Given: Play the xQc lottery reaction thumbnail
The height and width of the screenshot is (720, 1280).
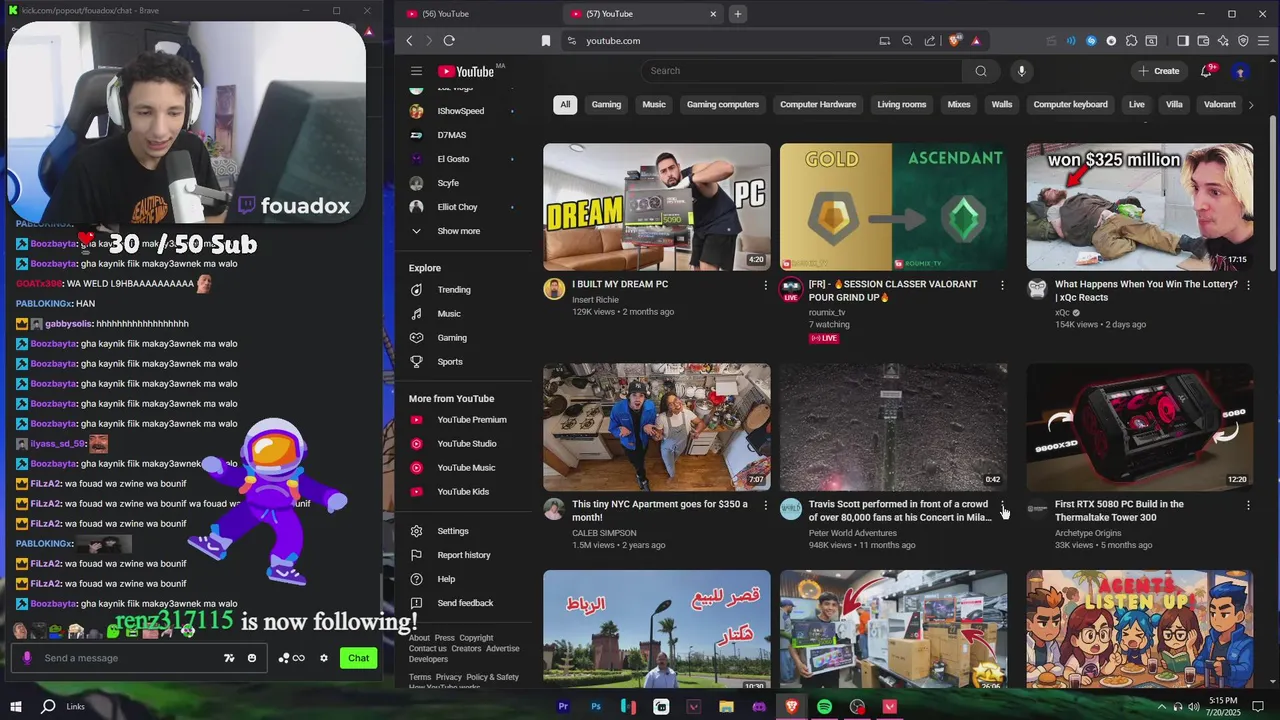Looking at the screenshot, I should [x=1140, y=207].
